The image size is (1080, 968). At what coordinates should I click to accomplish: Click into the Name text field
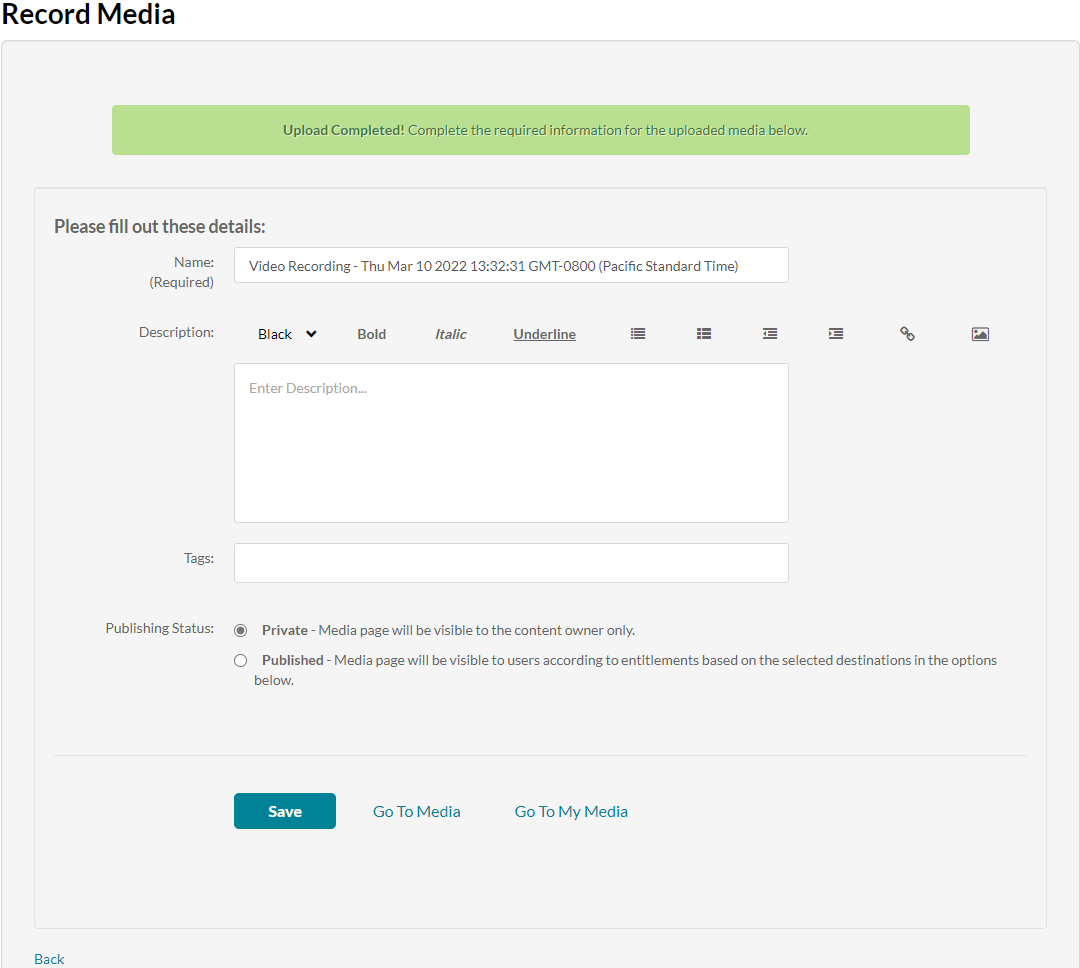[x=511, y=265]
